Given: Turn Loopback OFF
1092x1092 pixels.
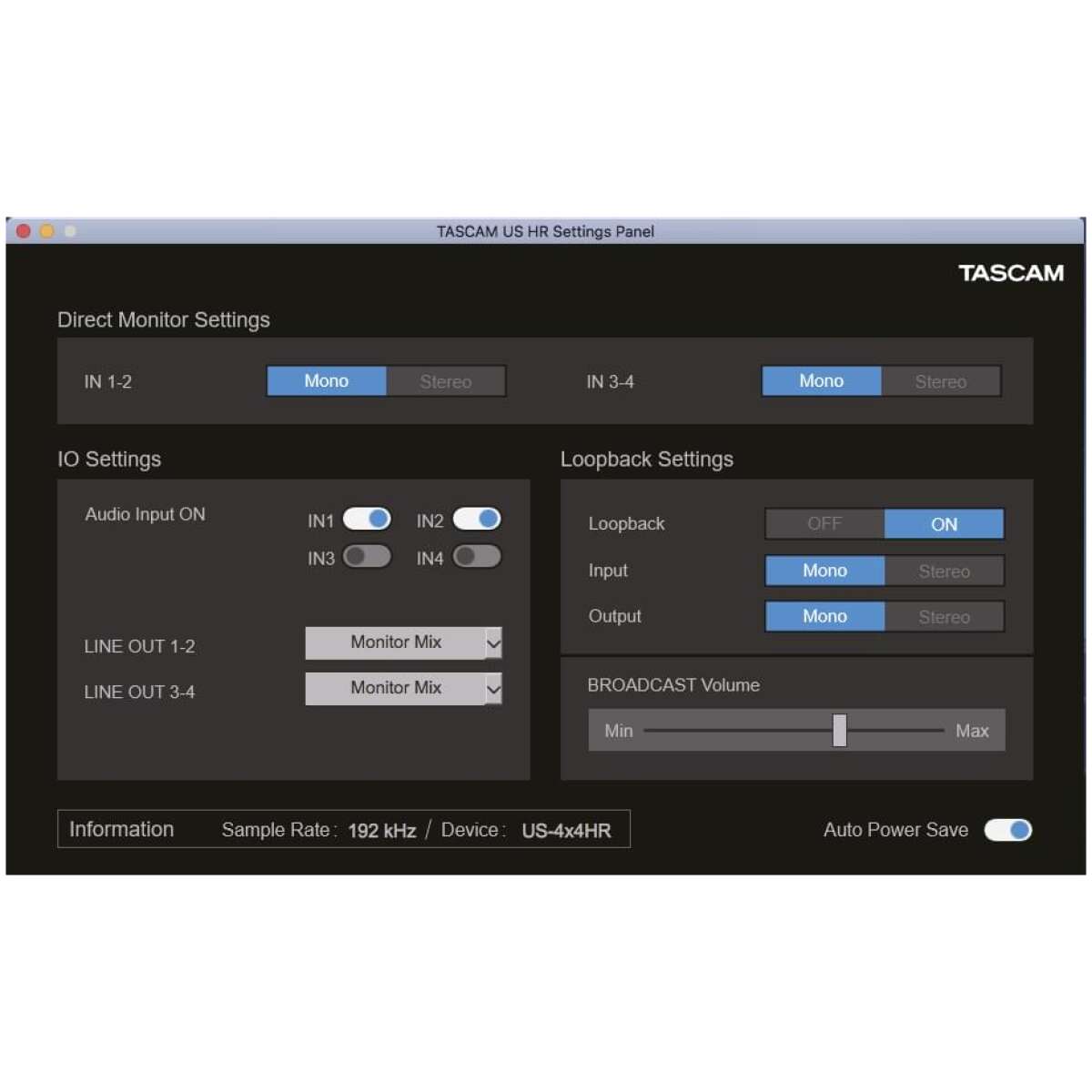Looking at the screenshot, I should [824, 524].
